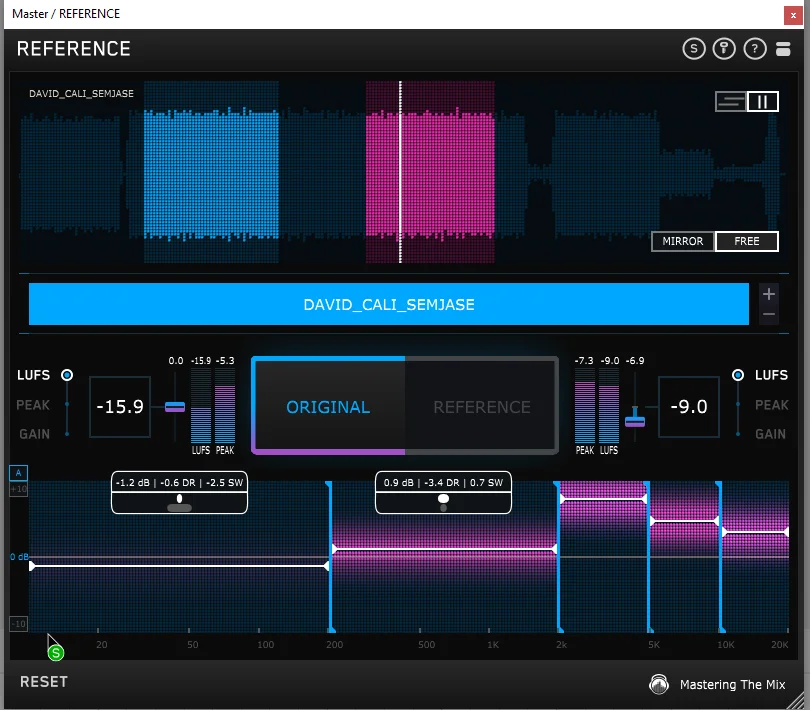The width and height of the screenshot is (810, 710).
Task: Click the key license icon
Action: pos(724,49)
